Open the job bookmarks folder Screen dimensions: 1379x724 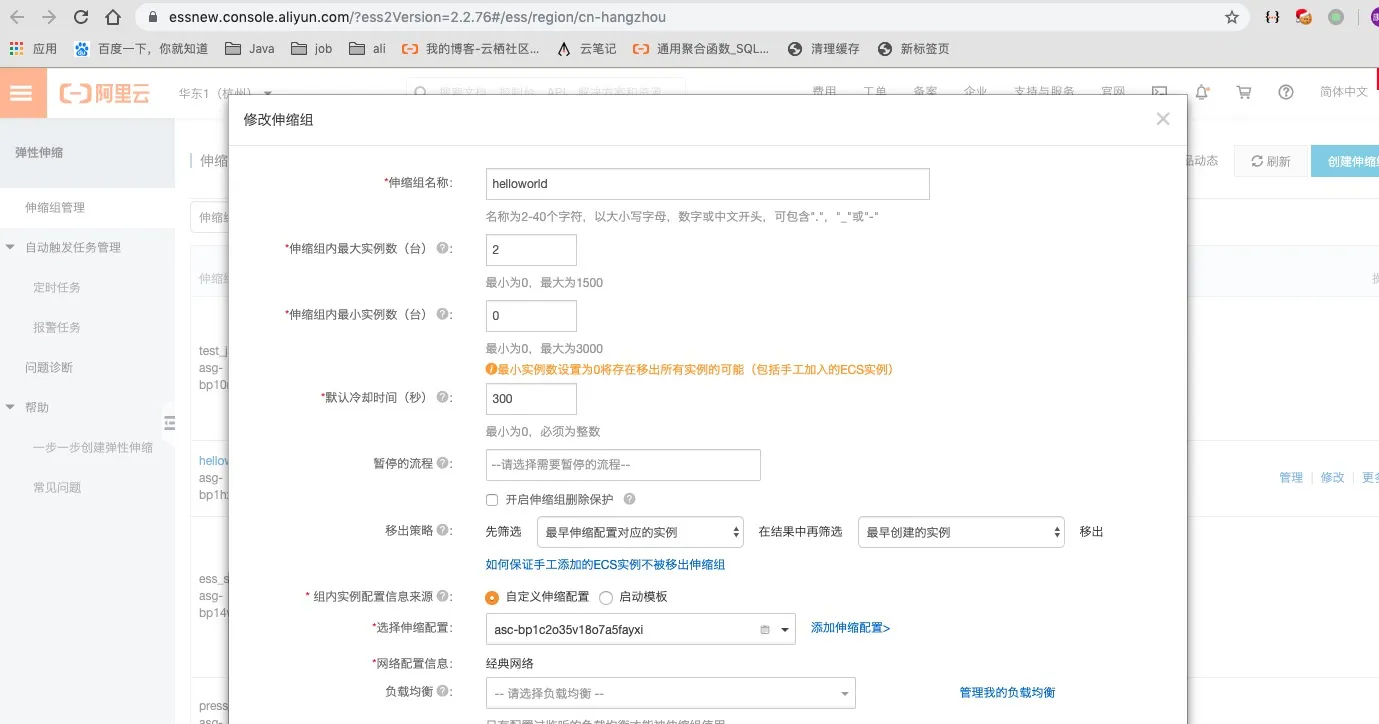311,48
